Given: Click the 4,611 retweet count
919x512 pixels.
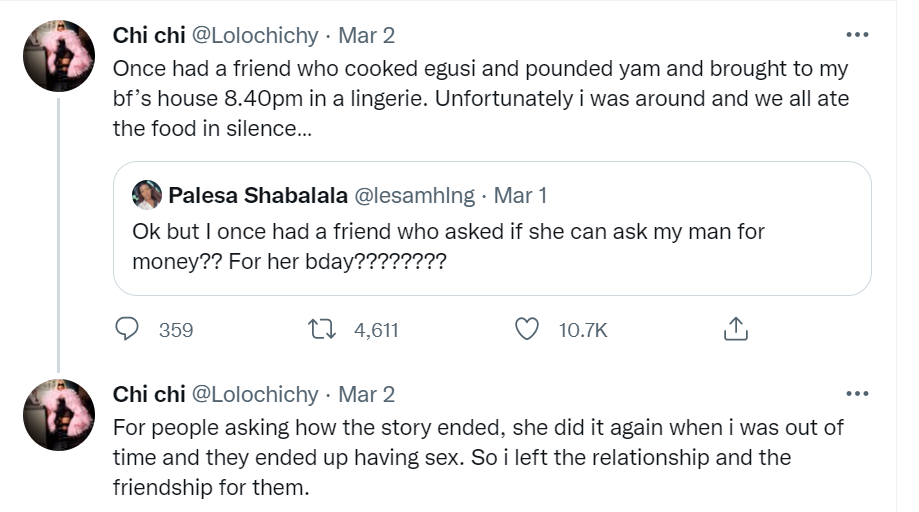Looking at the screenshot, I should tap(376, 329).
